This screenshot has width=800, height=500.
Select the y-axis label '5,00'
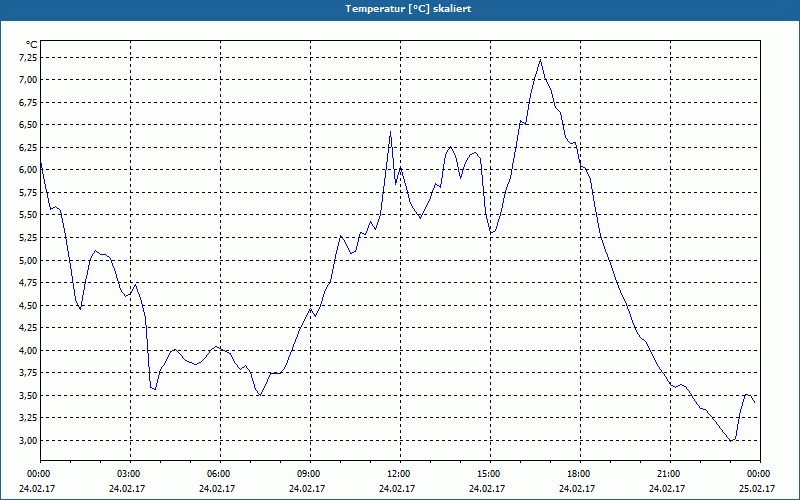click(x=28, y=260)
